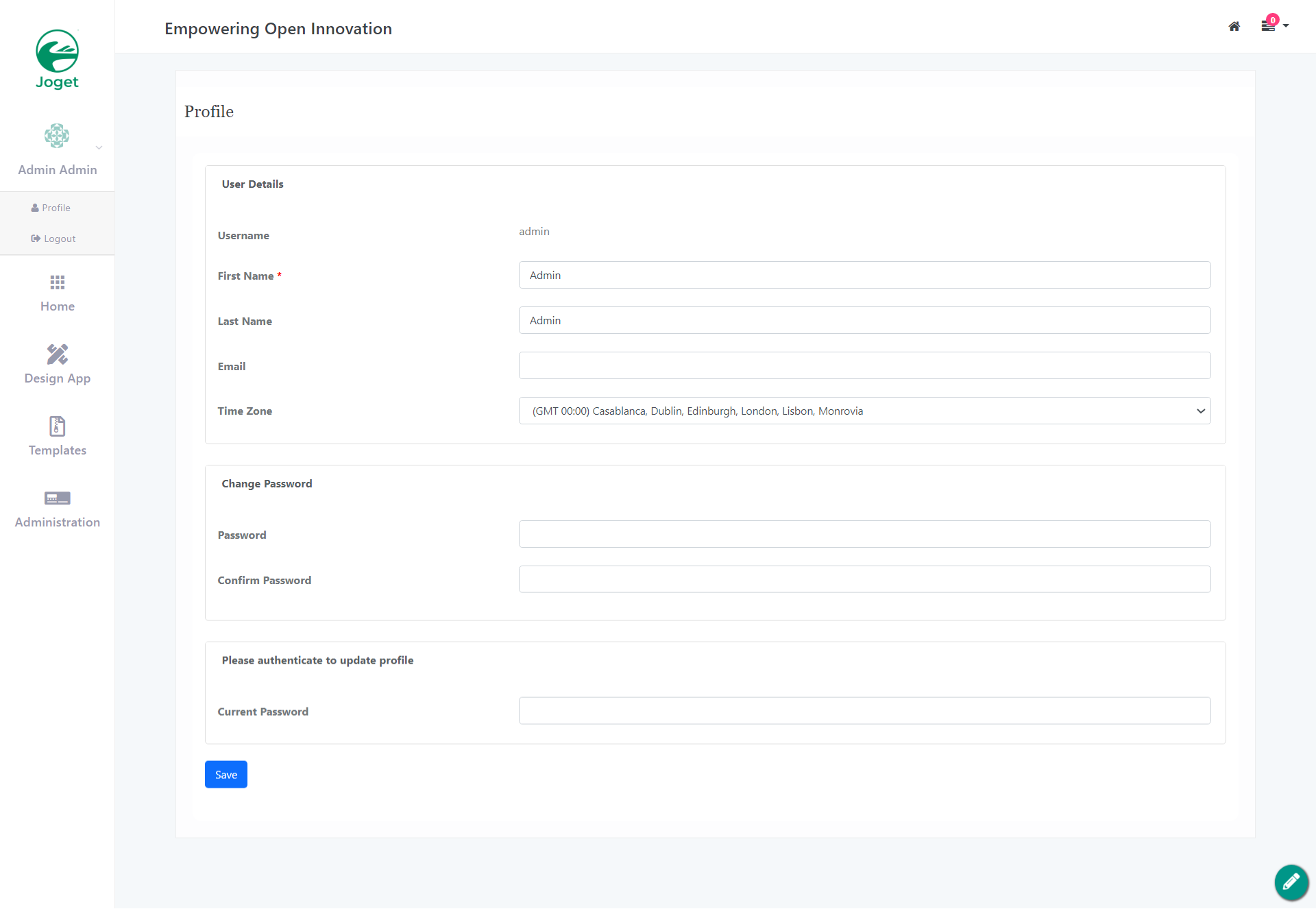This screenshot has height=909, width=1316.
Task: Open the Design App icon
Action: point(58,354)
